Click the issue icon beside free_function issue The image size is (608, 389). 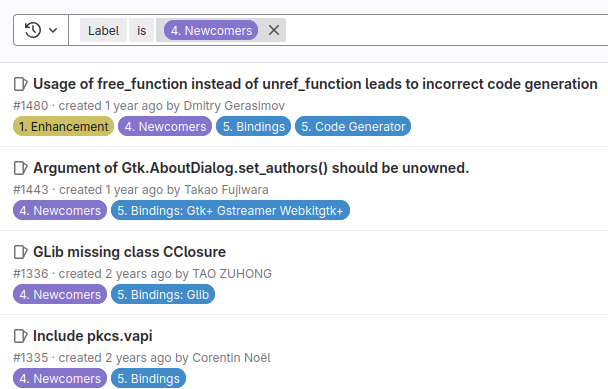pyautogui.click(x=21, y=84)
